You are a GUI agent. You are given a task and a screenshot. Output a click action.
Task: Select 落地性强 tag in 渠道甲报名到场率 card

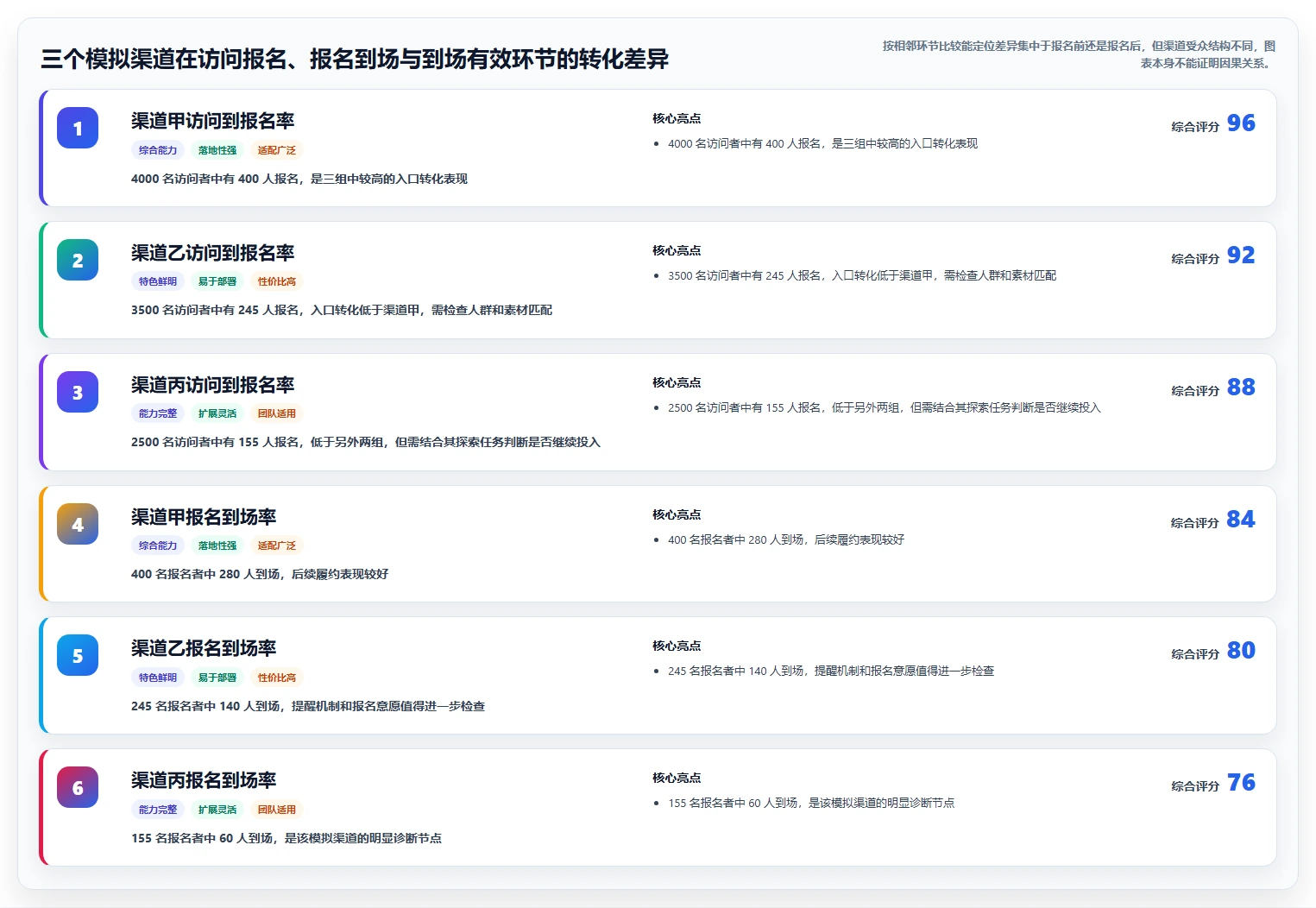pyautogui.click(x=217, y=545)
